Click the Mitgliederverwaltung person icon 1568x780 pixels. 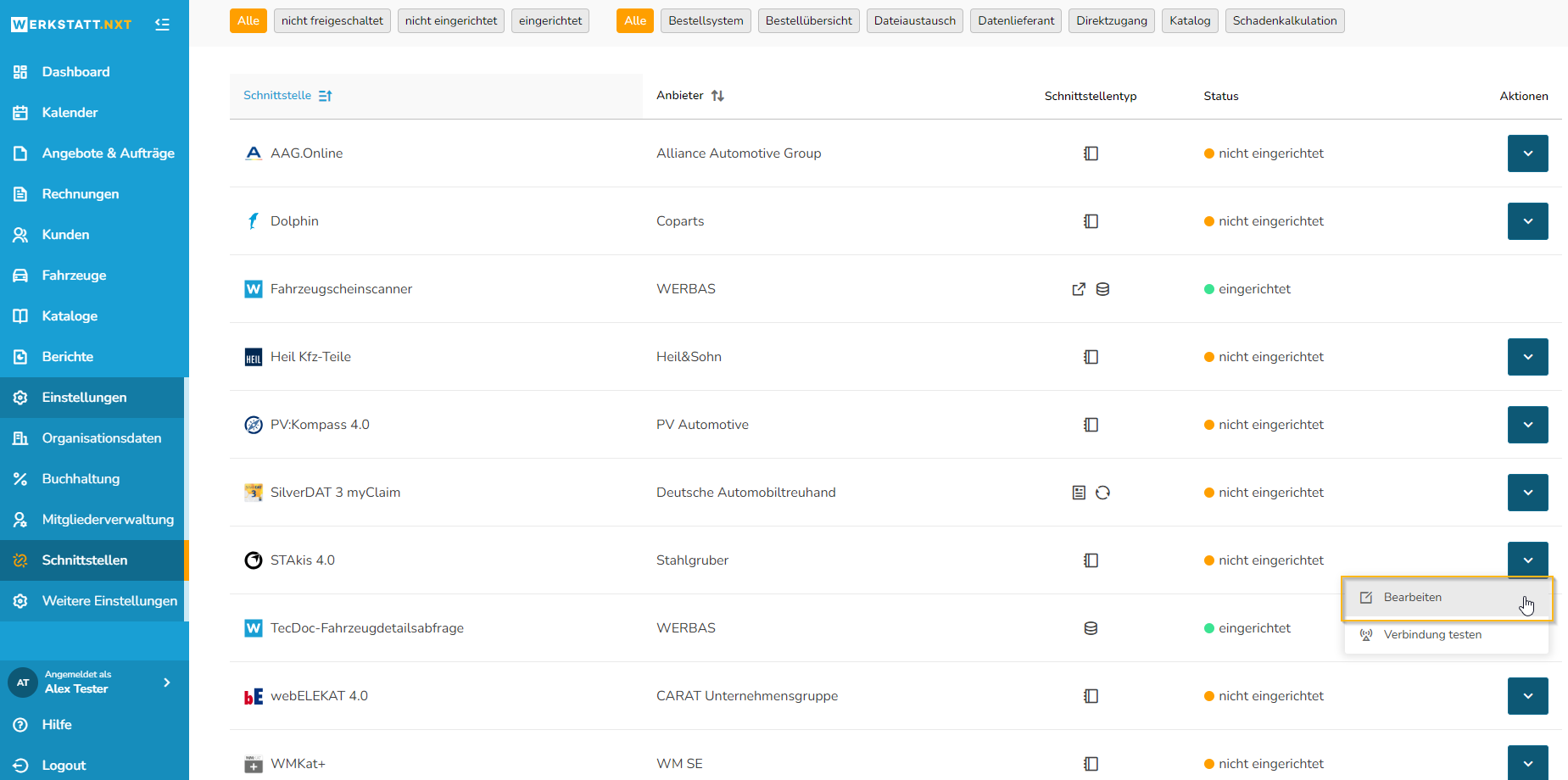pos(20,520)
